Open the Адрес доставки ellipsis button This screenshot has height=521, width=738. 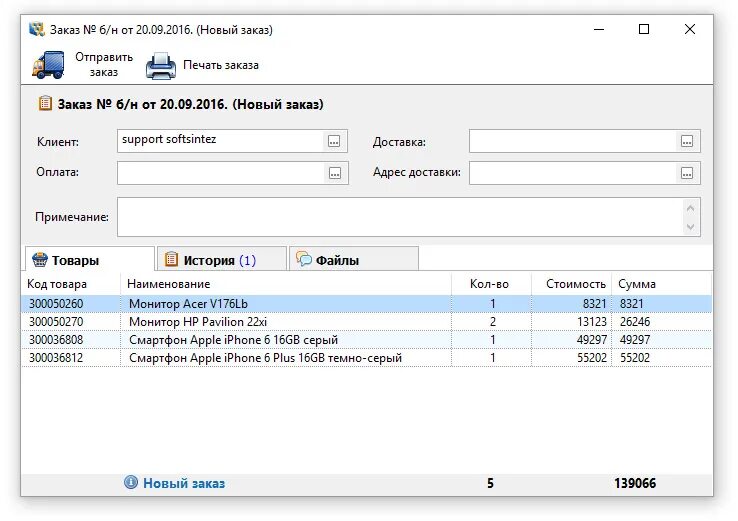click(687, 173)
